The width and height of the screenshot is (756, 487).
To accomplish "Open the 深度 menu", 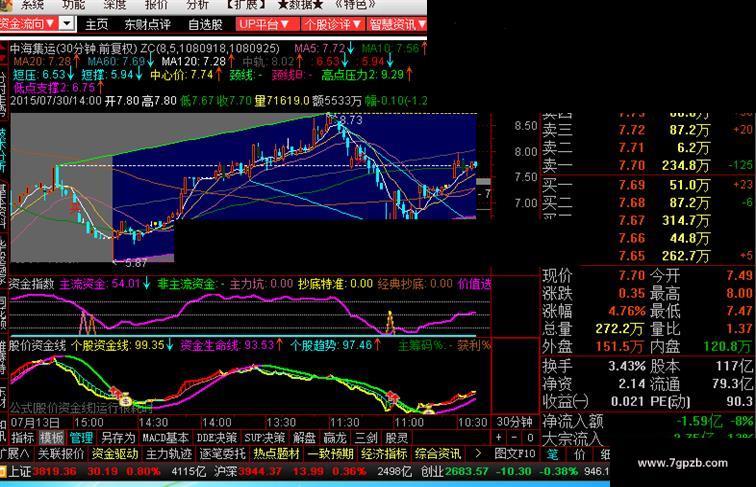I will 115,5.
